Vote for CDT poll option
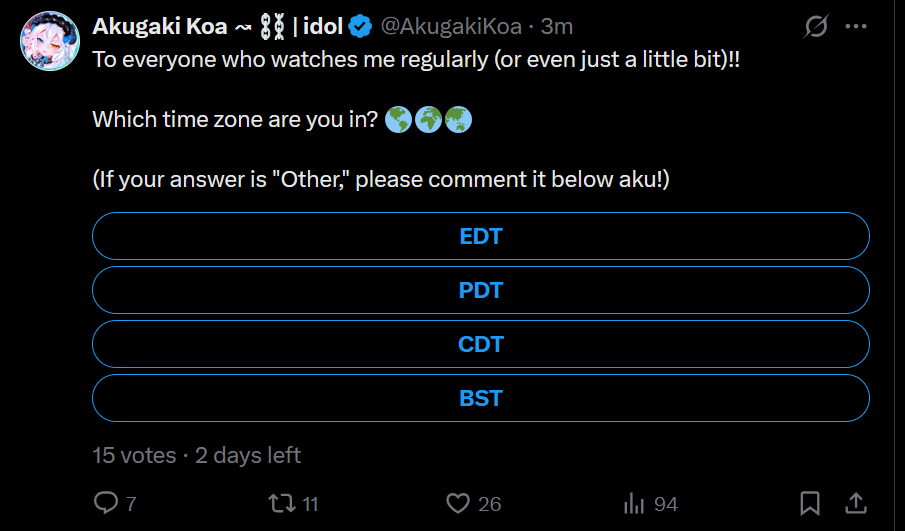 [480, 345]
